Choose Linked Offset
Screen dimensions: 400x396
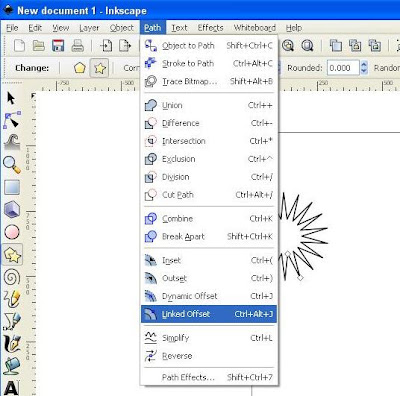pos(209,314)
